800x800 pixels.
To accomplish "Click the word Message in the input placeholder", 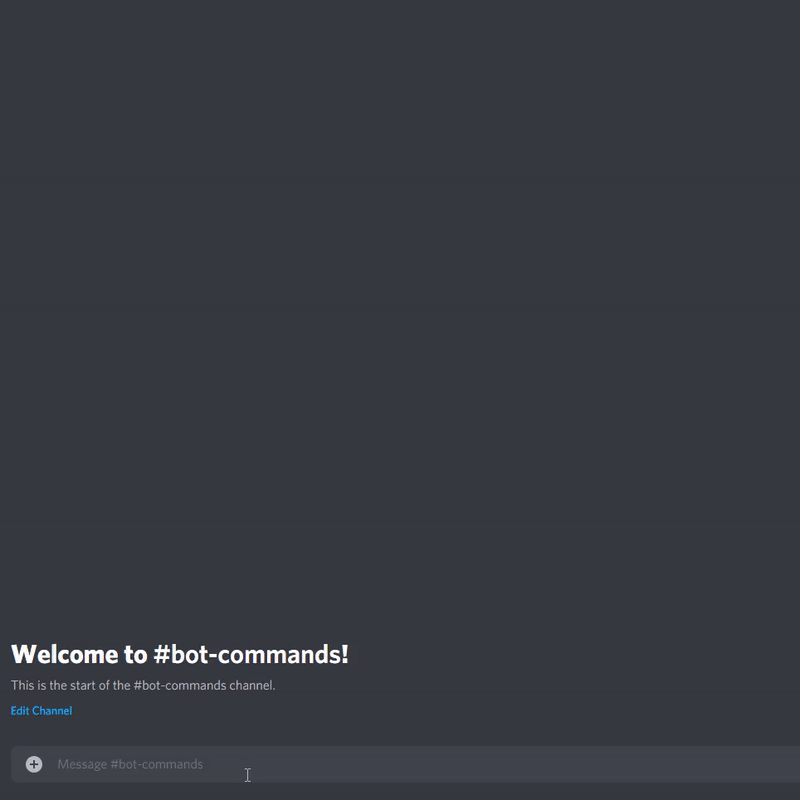I will [82, 764].
